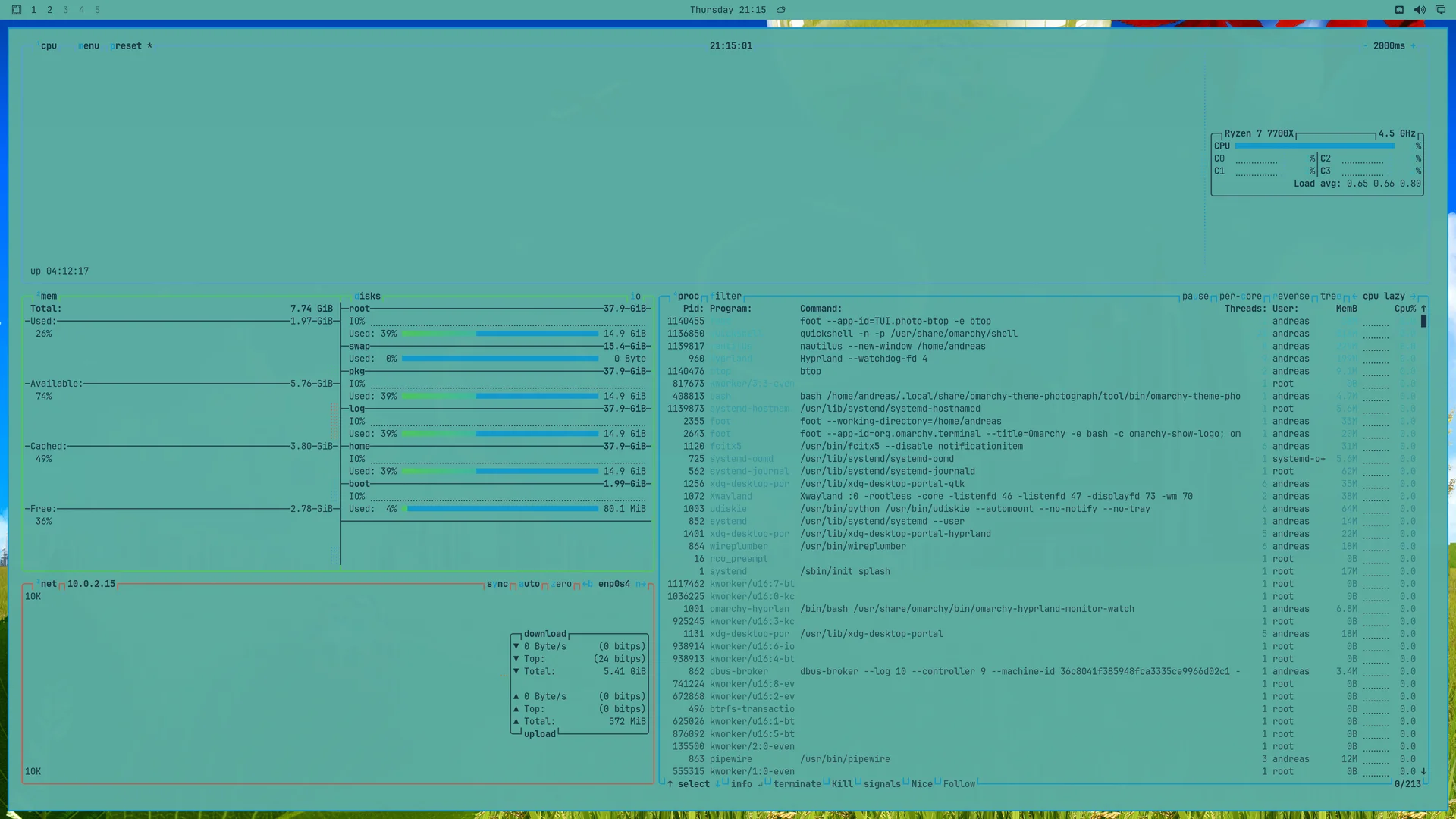Screen dimensions: 1456x819
Task: Click the Kill option in proc footer
Action: click(842, 784)
